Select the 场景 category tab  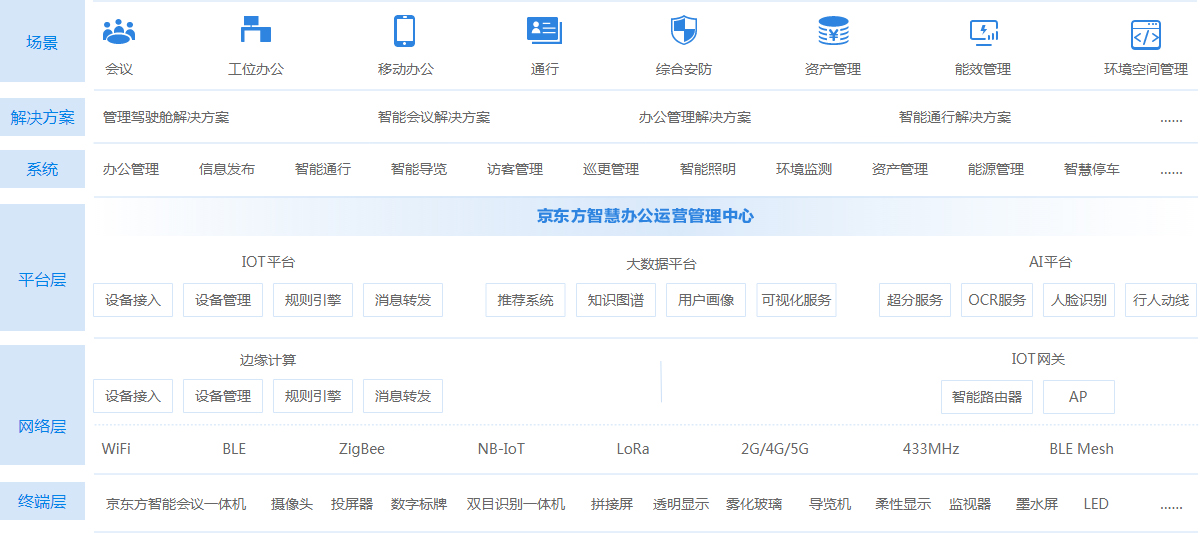(42, 42)
